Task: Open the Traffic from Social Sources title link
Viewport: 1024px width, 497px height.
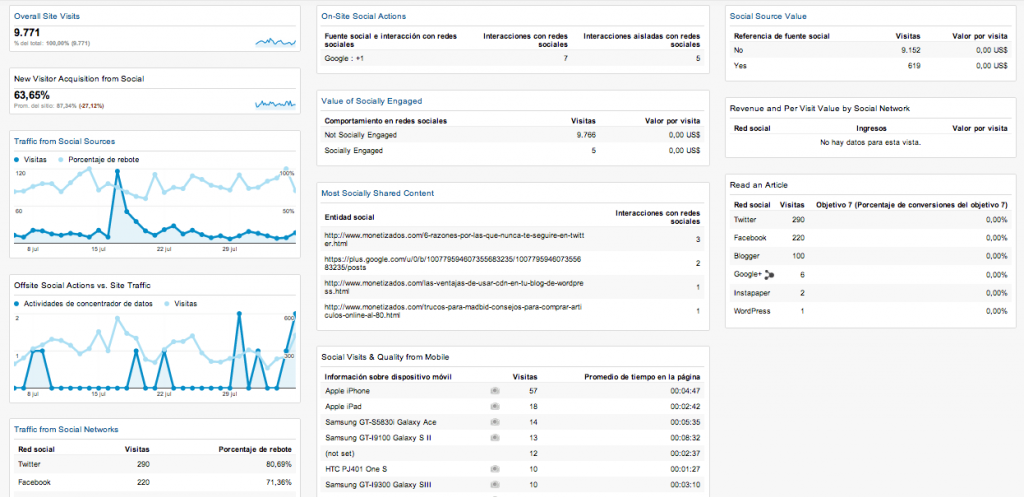Action: pos(64,141)
